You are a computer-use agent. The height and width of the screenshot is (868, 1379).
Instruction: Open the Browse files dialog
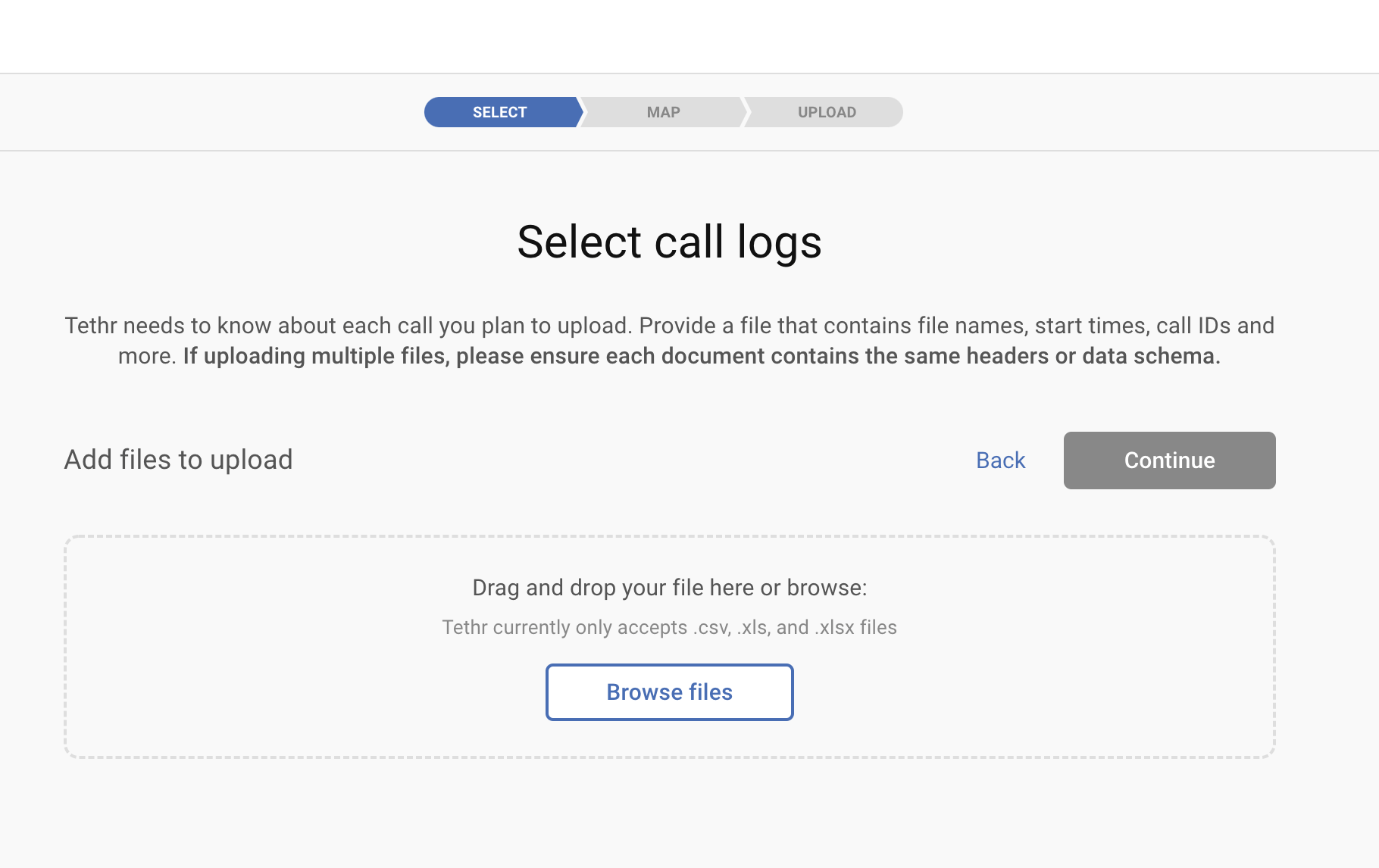(x=669, y=692)
